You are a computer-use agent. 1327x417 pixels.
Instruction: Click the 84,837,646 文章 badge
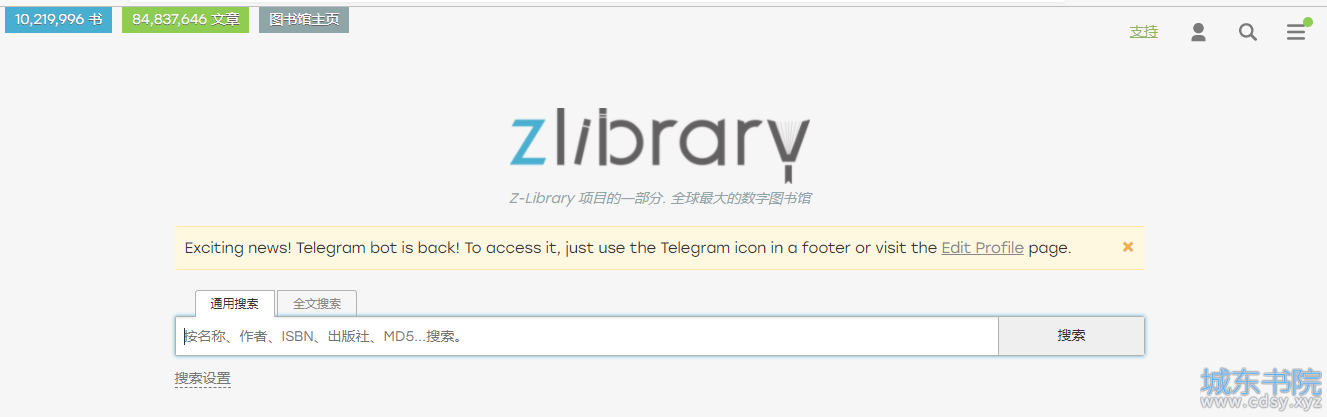coord(185,19)
